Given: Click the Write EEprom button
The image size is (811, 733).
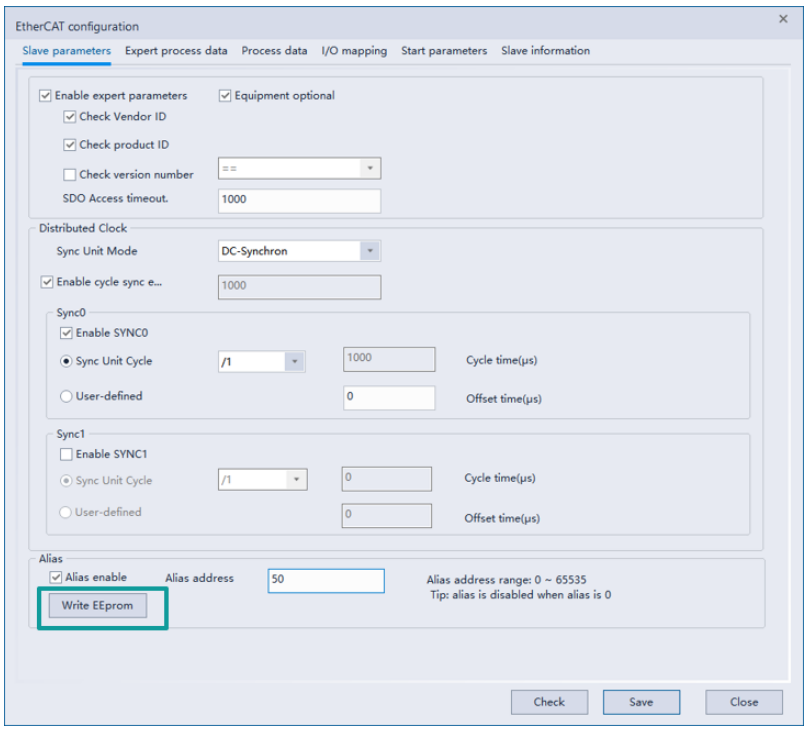Looking at the screenshot, I should (x=97, y=606).
